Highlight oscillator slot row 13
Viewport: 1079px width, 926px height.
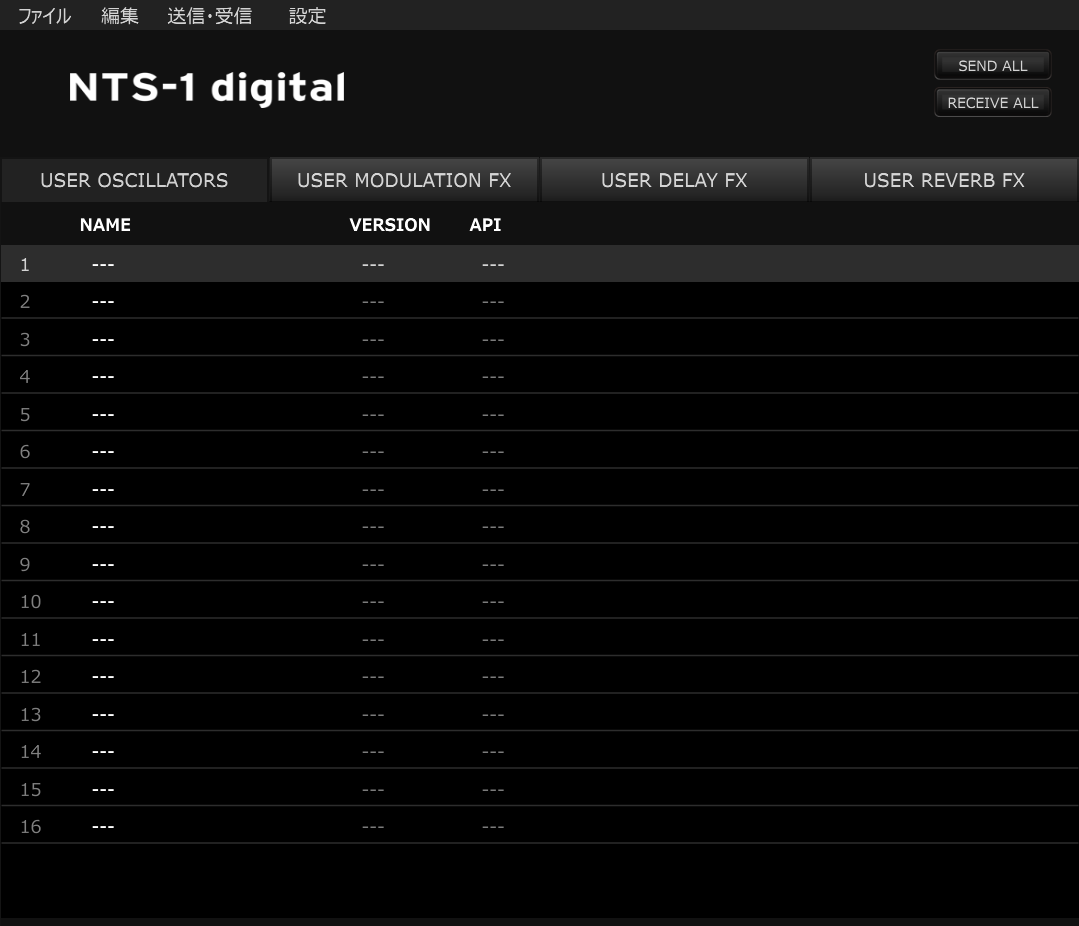point(540,714)
